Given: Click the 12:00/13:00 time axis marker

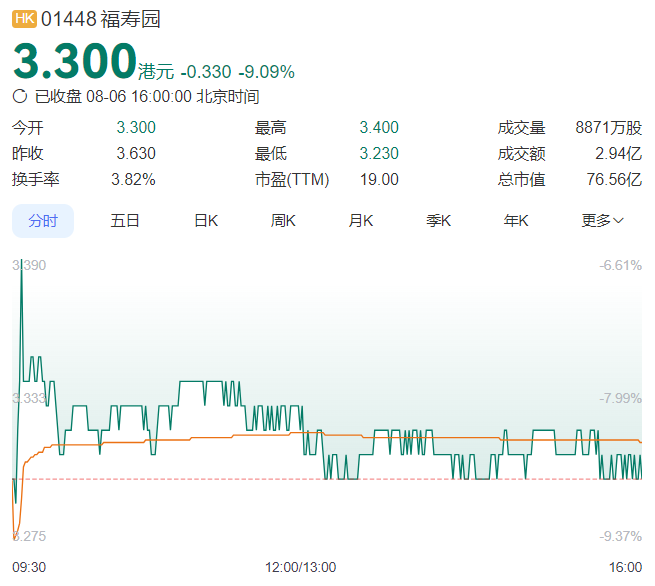Looking at the screenshot, I should pyautogui.click(x=300, y=567).
